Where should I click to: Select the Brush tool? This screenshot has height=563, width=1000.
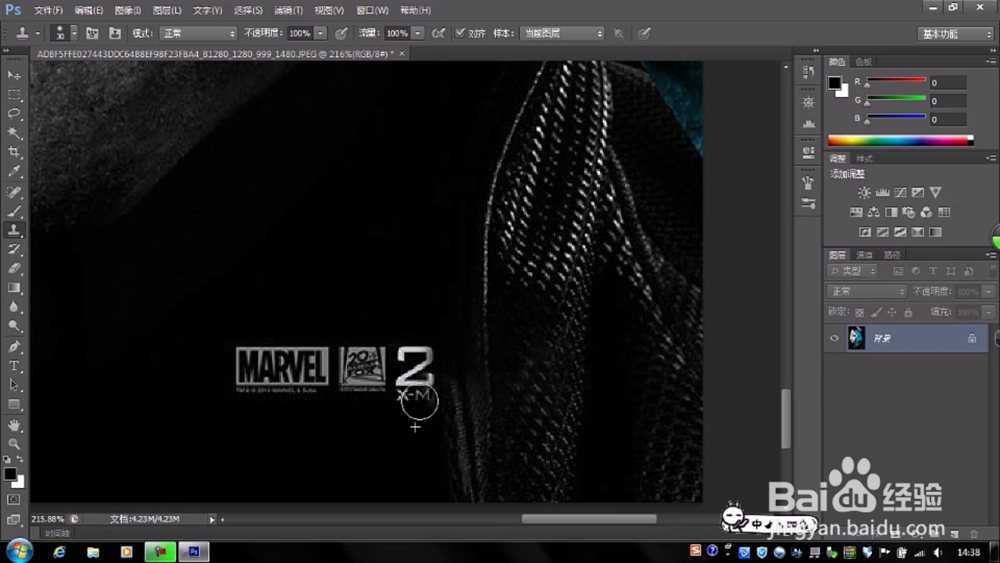(x=14, y=210)
